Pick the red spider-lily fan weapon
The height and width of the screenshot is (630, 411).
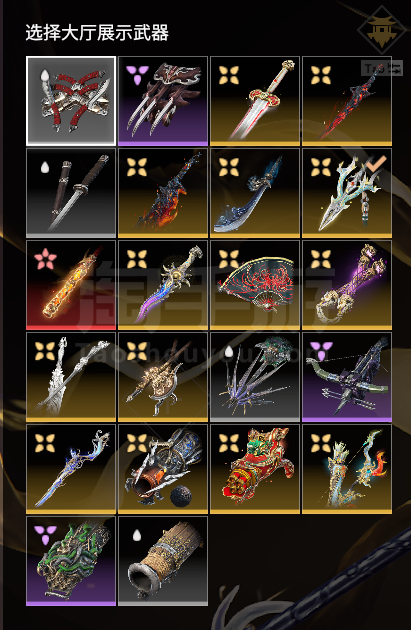click(255, 285)
